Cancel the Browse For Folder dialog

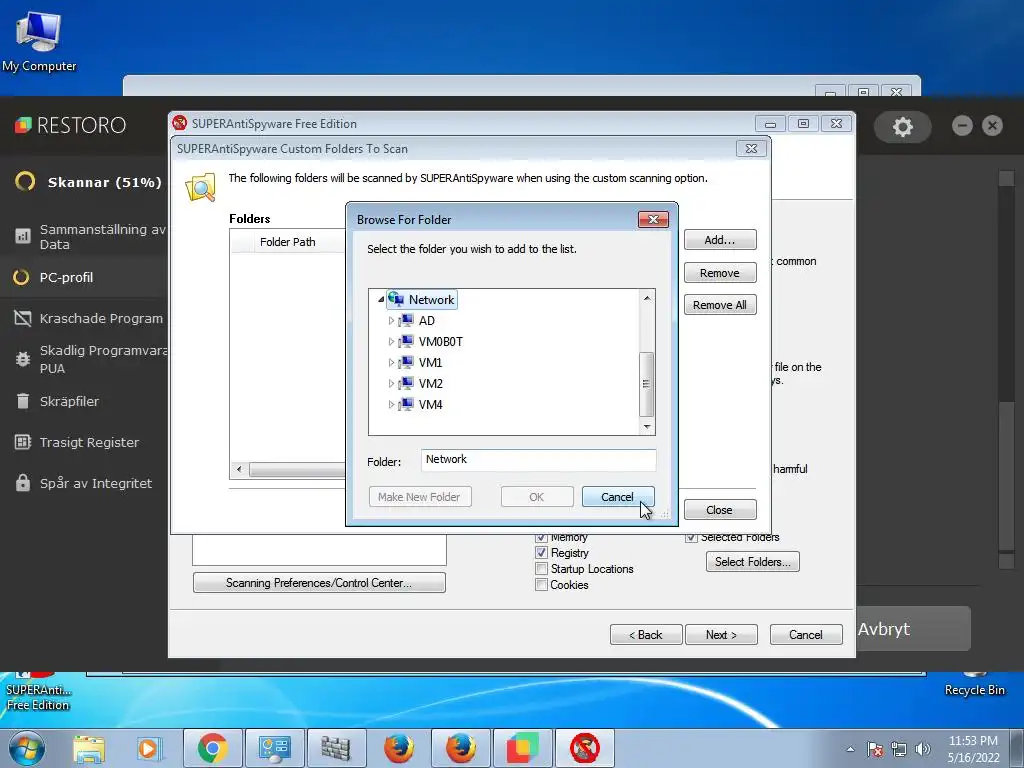[x=617, y=497]
